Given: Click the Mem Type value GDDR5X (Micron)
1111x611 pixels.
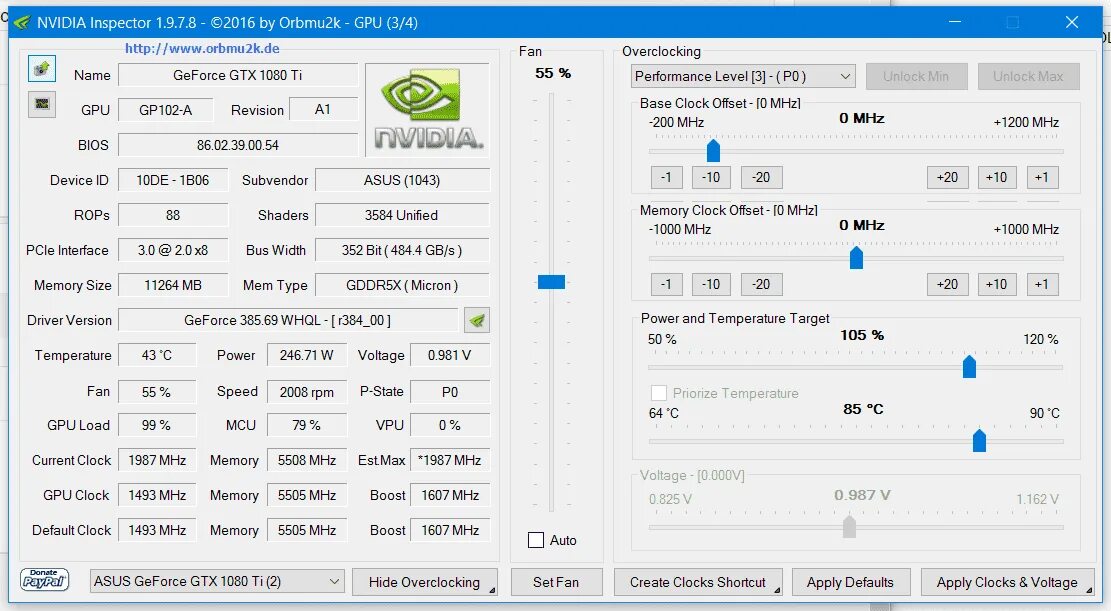Looking at the screenshot, I should click(402, 286).
